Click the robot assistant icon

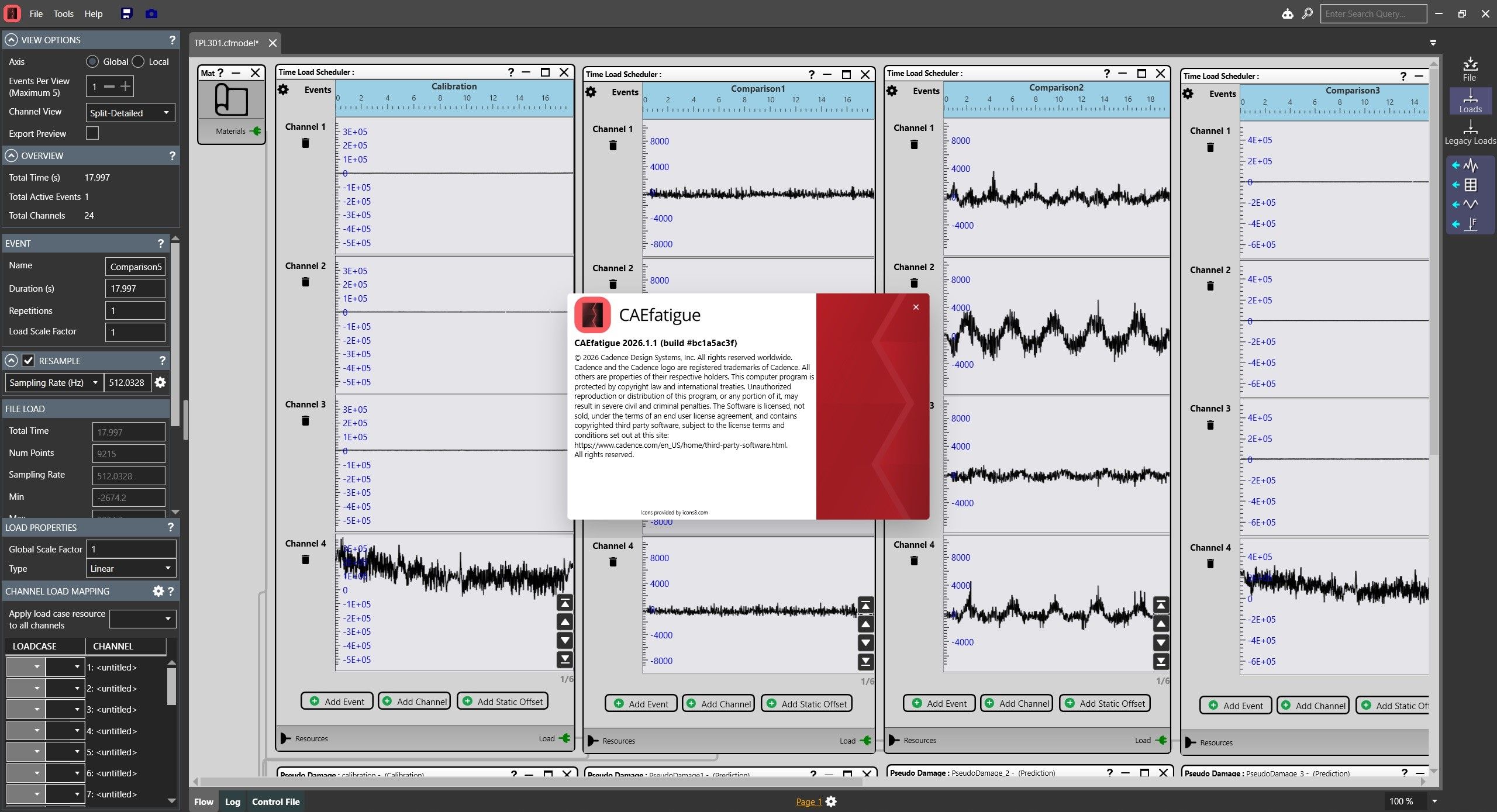click(x=1288, y=13)
